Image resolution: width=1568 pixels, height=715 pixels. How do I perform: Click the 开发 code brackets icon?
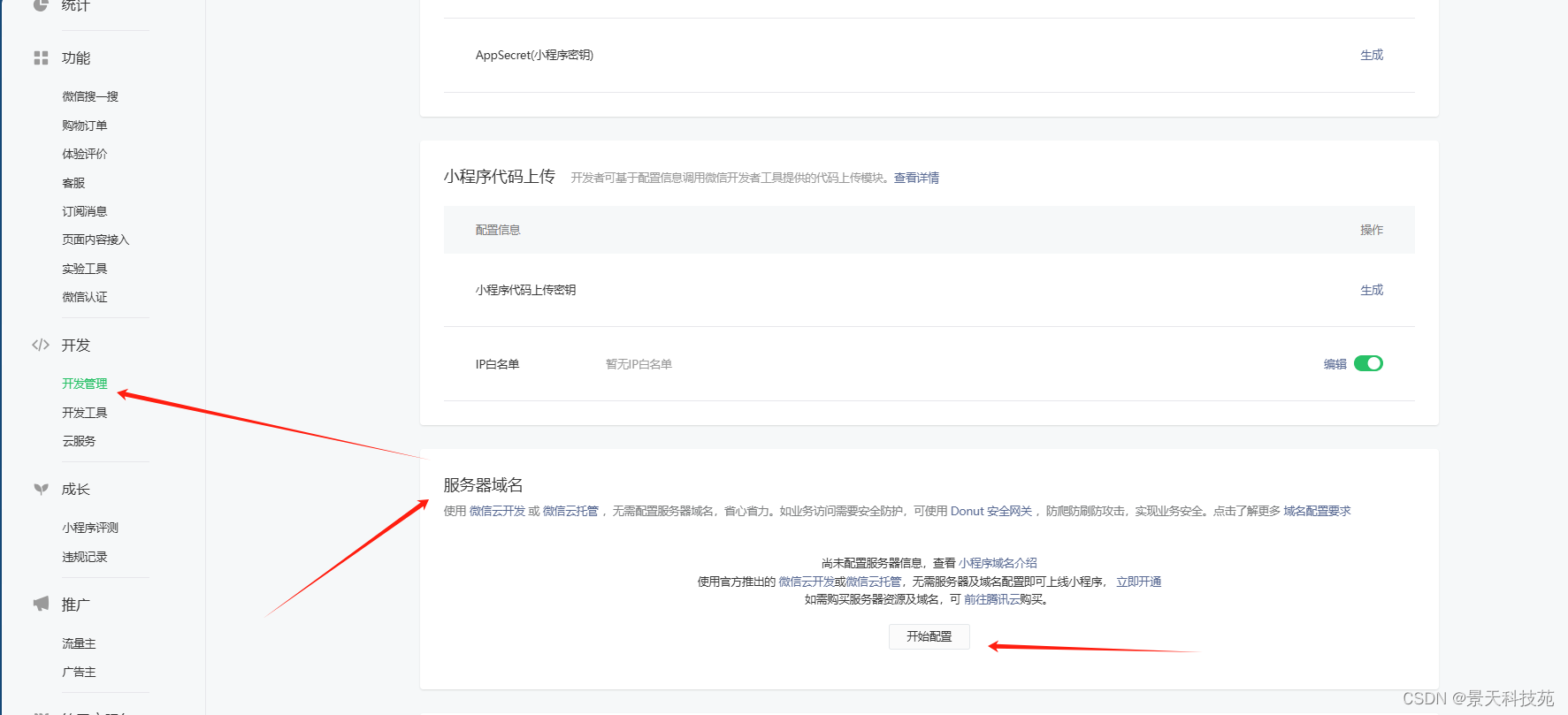(41, 346)
